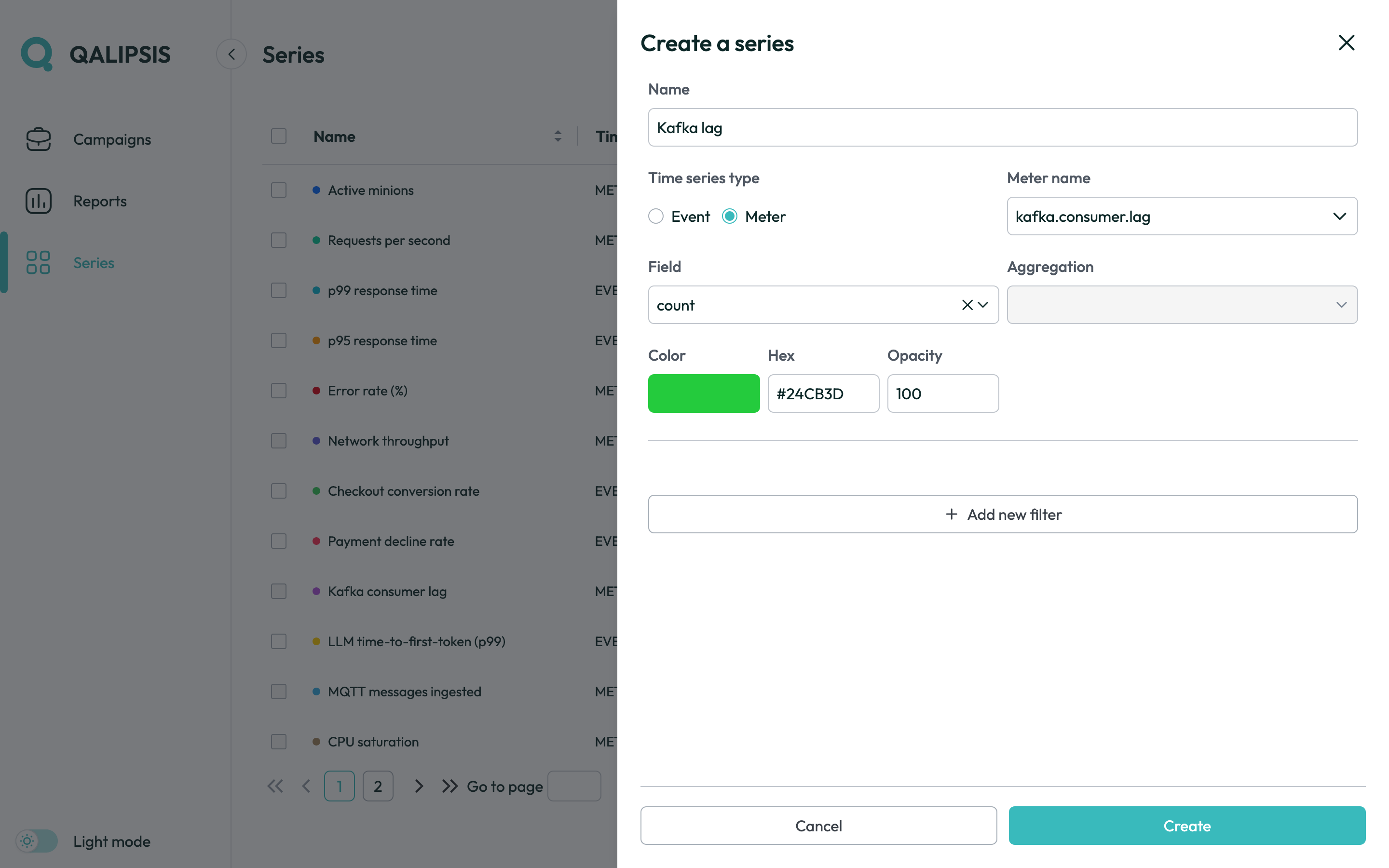1389x868 pixels.
Task: Go to the first page of series
Action: 275,786
